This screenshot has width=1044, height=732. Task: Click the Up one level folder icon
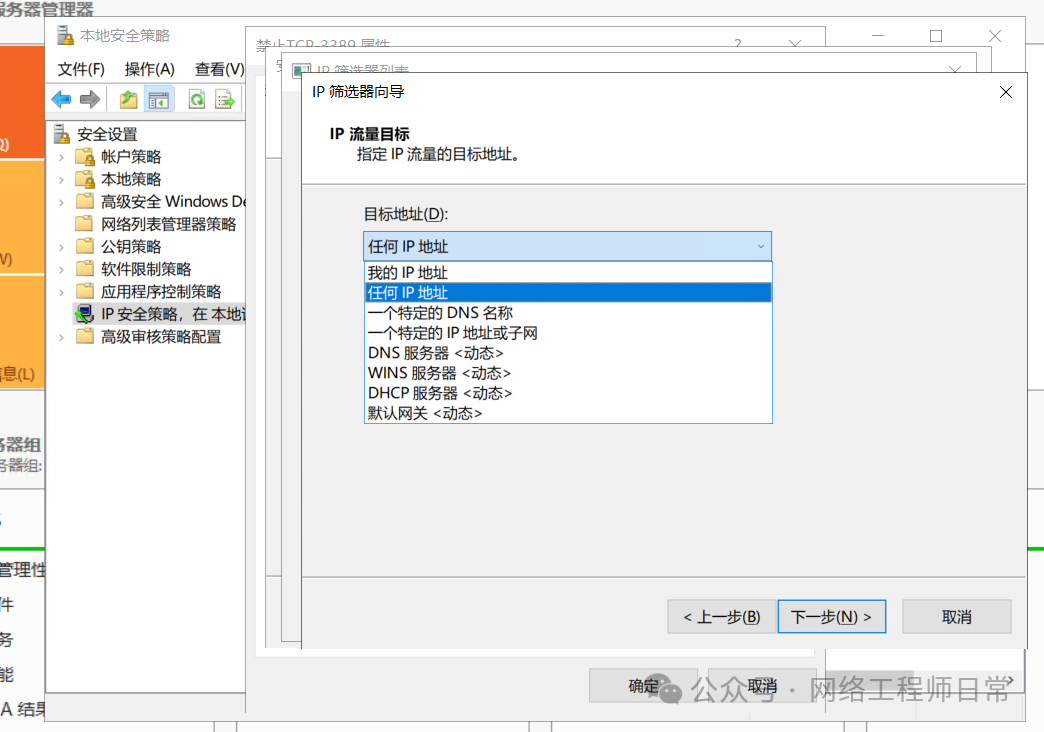point(128,99)
